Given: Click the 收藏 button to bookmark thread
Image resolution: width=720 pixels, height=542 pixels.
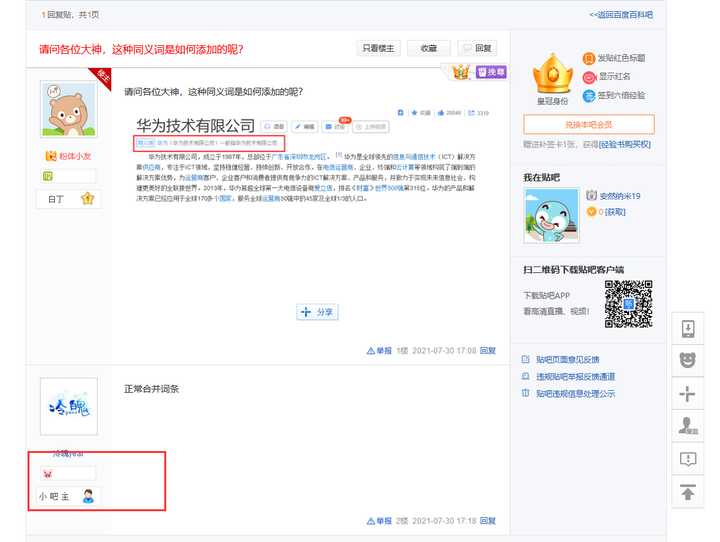Looking at the screenshot, I should 428,48.
